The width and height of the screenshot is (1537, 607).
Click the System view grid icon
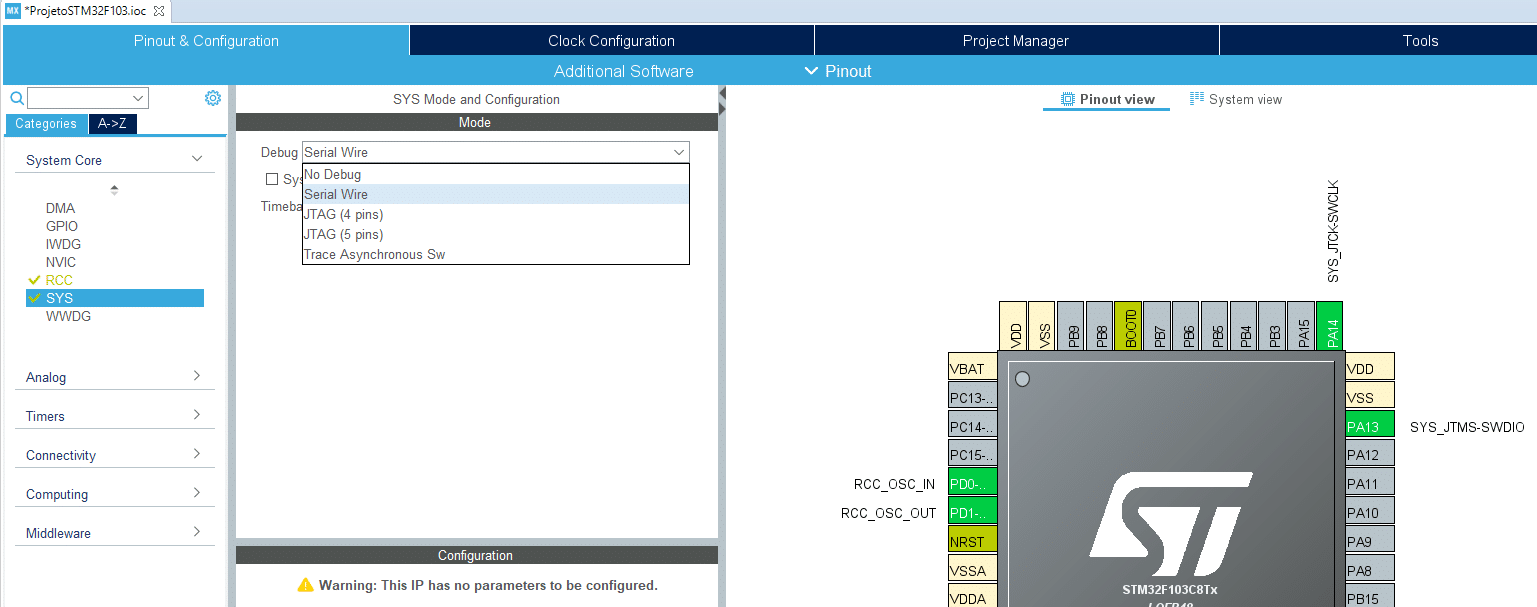tap(1197, 99)
